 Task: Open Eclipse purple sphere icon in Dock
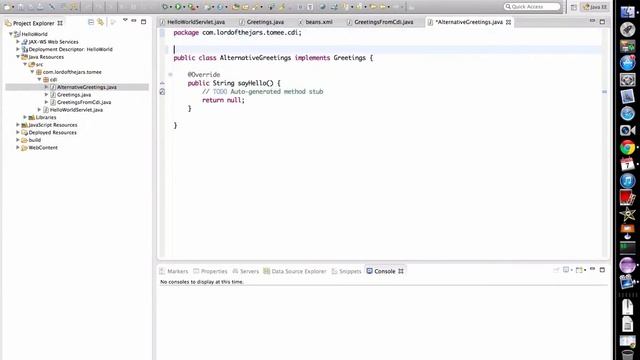(627, 265)
